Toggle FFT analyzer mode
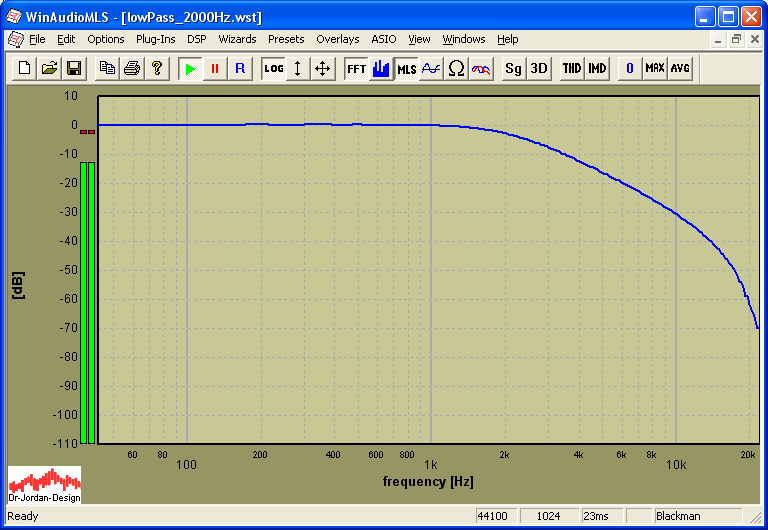This screenshot has height=530, width=768. tap(356, 68)
